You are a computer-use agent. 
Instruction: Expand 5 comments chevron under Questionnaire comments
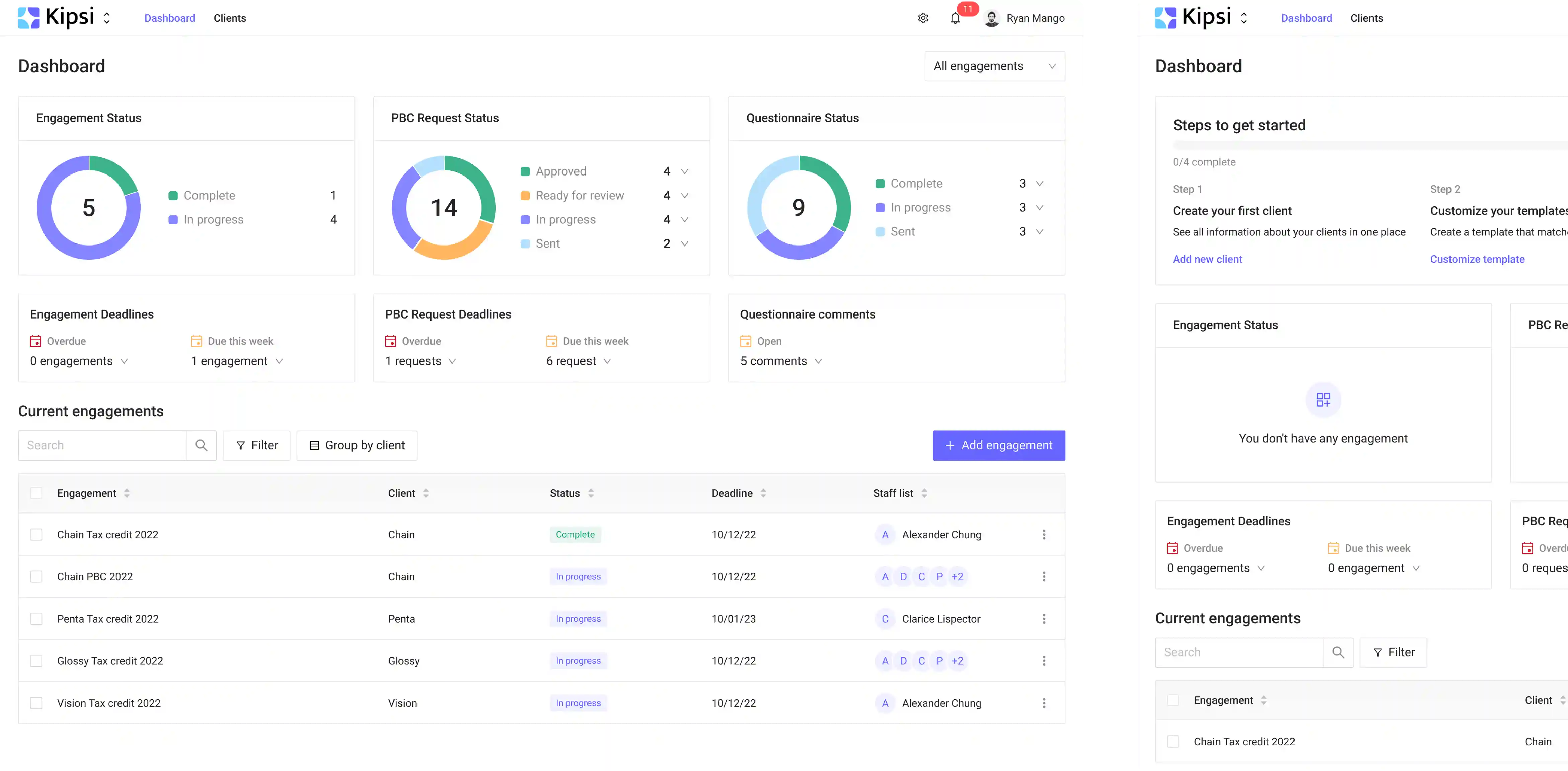tap(818, 361)
